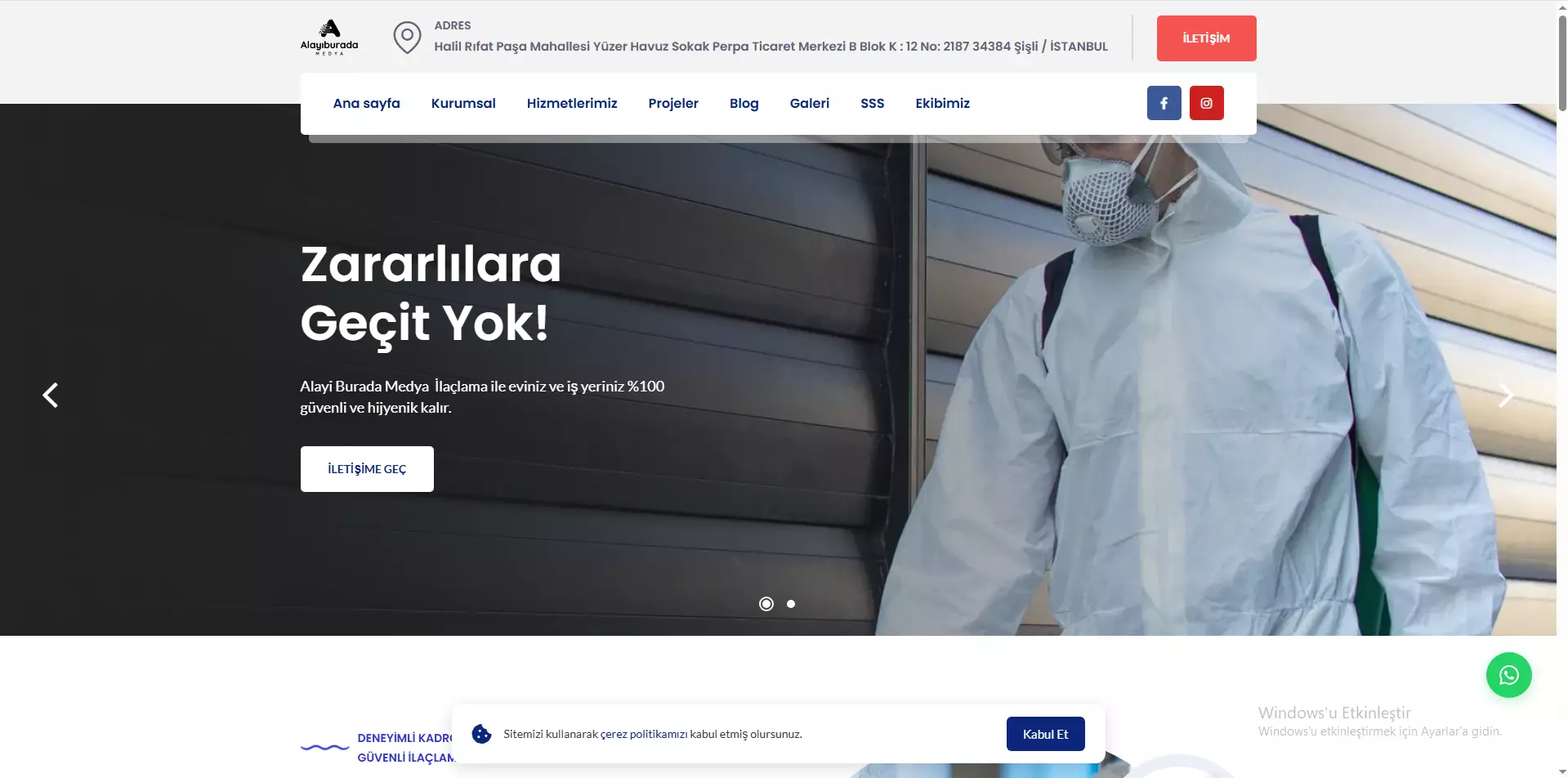The height and width of the screenshot is (778, 1568).
Task: Go back using the left slider arrow
Action: [51, 395]
